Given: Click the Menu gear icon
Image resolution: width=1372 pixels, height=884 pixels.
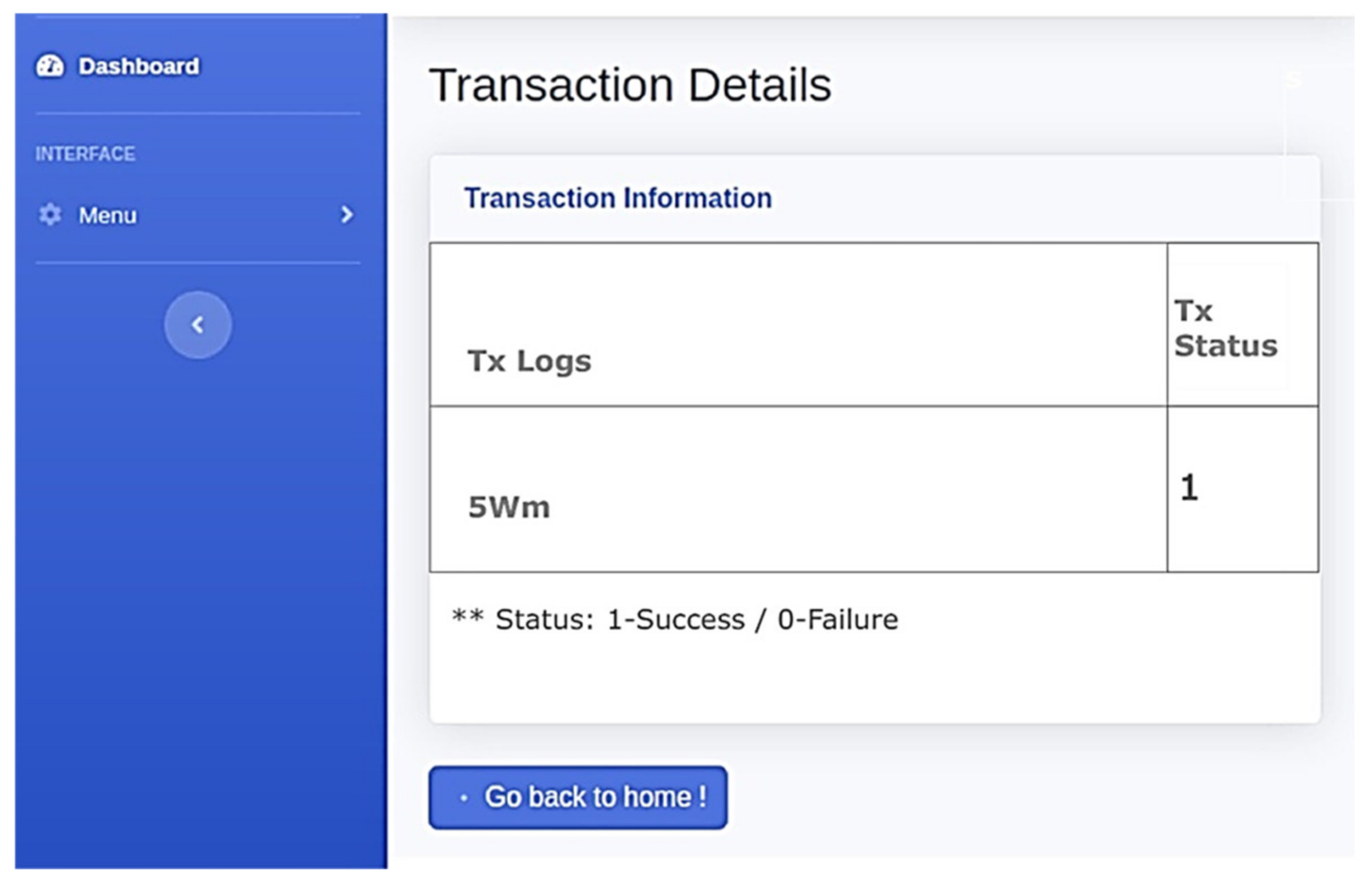Looking at the screenshot, I should pyautogui.click(x=50, y=215).
